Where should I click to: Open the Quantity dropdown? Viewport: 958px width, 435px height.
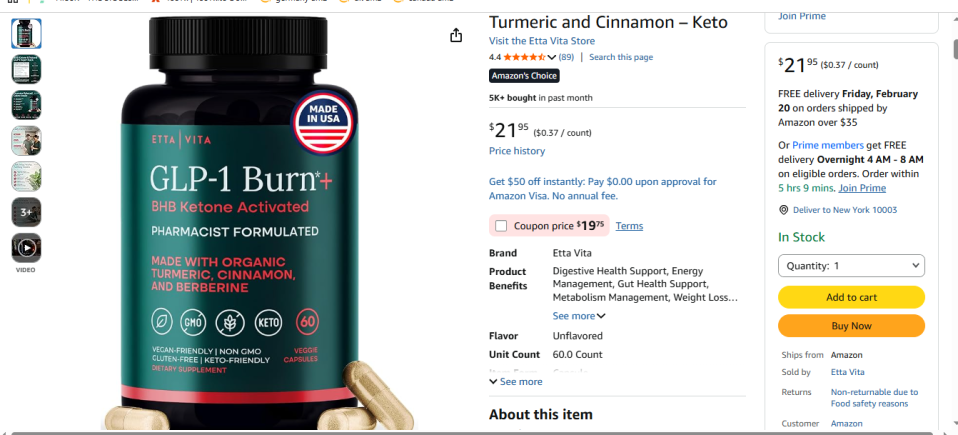point(851,266)
